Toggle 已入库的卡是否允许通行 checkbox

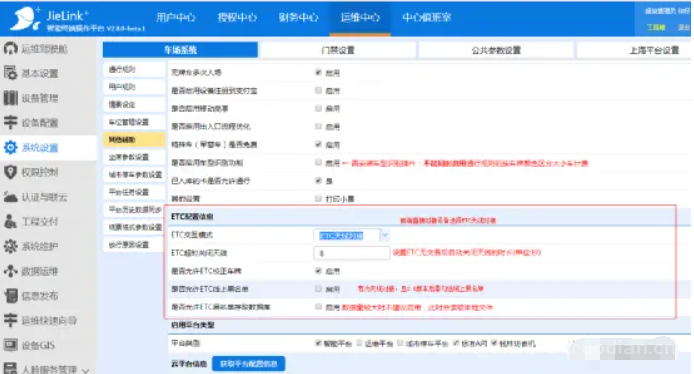pyautogui.click(x=318, y=180)
